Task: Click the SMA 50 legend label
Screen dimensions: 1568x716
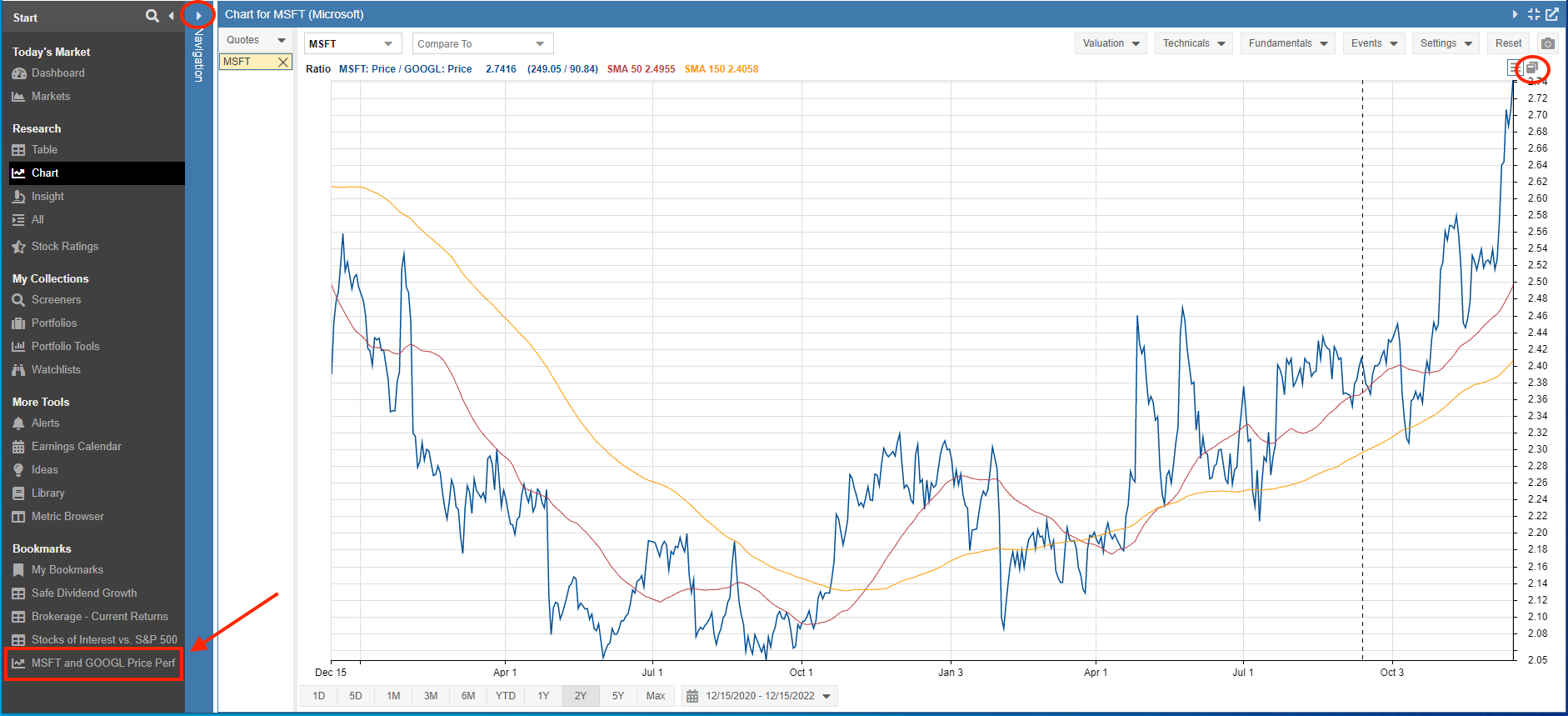Action: tap(641, 69)
